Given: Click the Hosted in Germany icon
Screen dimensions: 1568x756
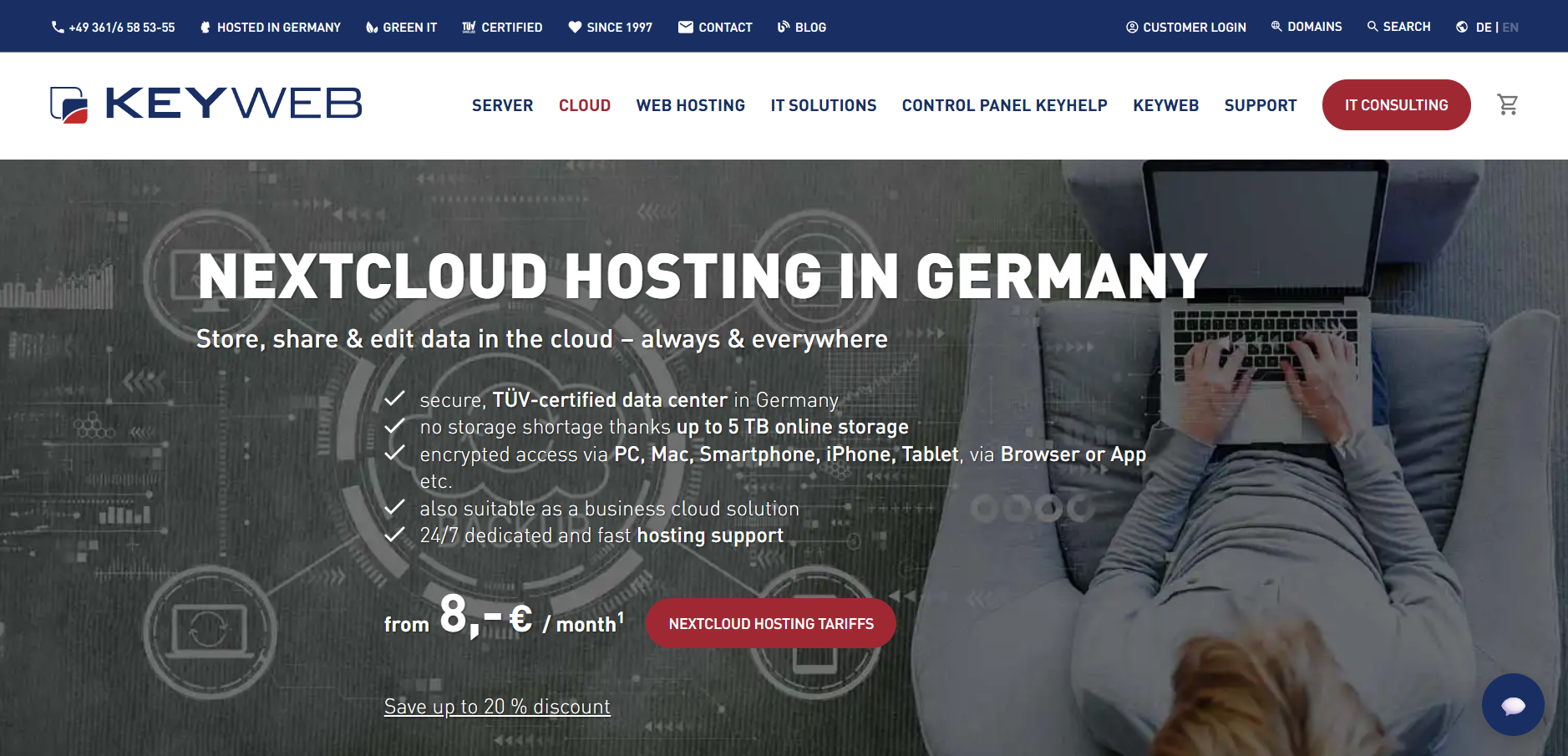Looking at the screenshot, I should pyautogui.click(x=206, y=27).
